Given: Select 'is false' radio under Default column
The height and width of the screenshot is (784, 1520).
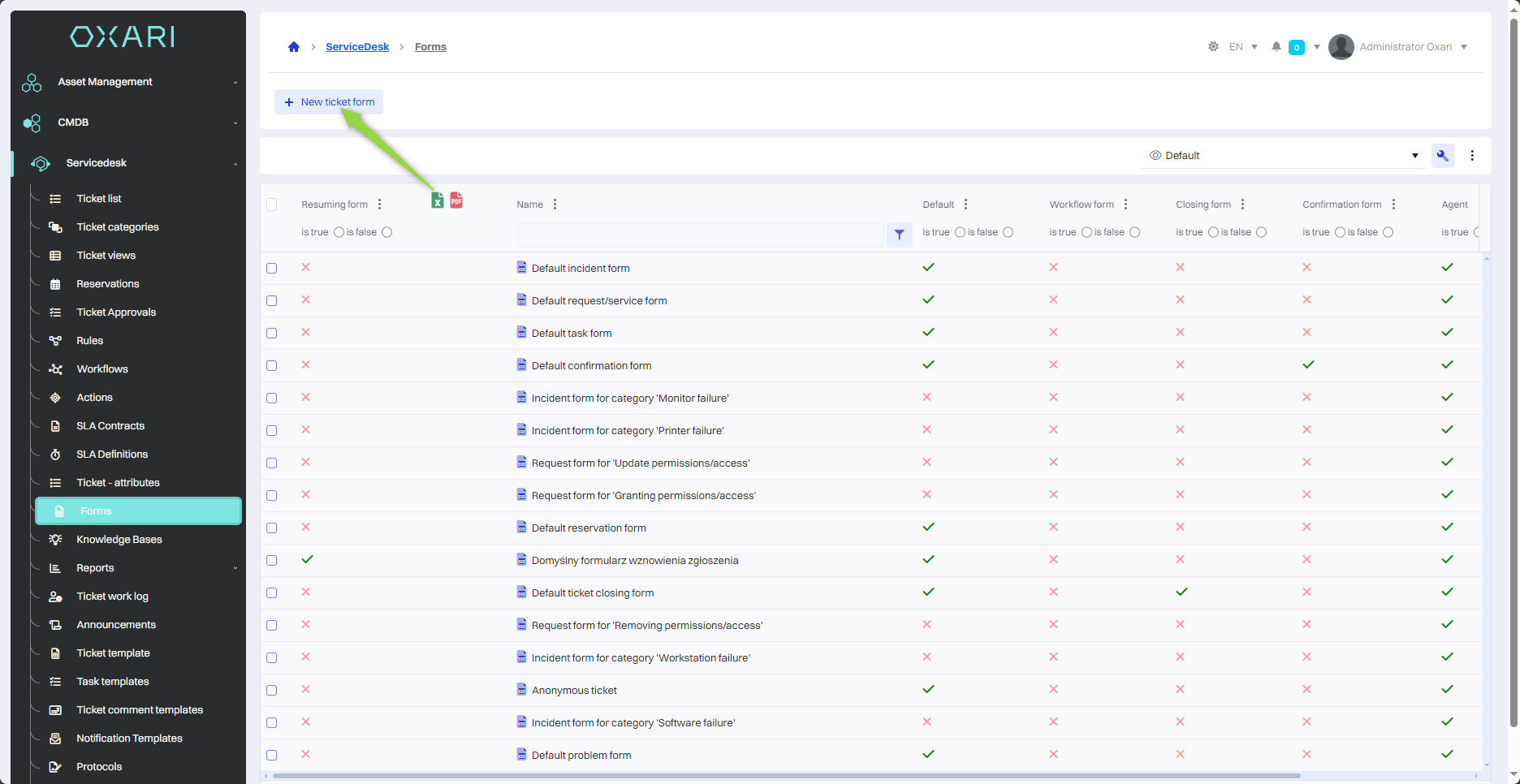Looking at the screenshot, I should [1008, 232].
